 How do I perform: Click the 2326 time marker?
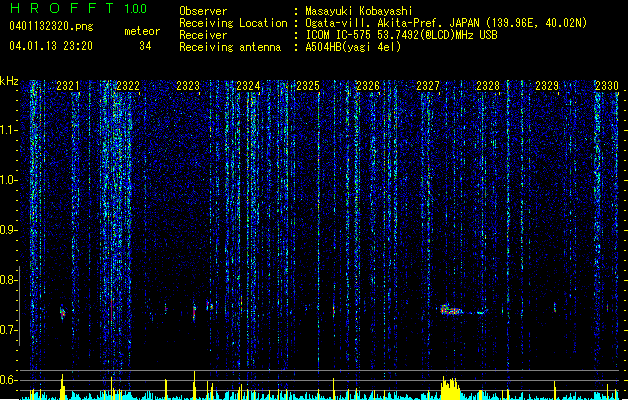368,85
